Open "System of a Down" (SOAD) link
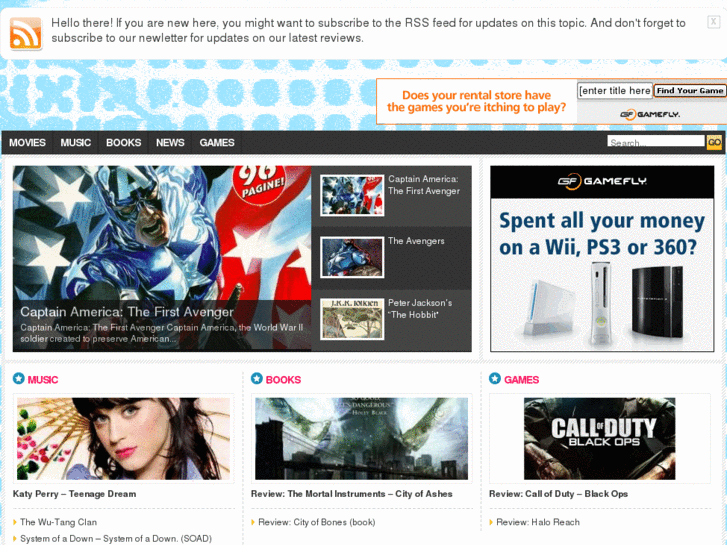This screenshot has width=727, height=545. point(116,539)
